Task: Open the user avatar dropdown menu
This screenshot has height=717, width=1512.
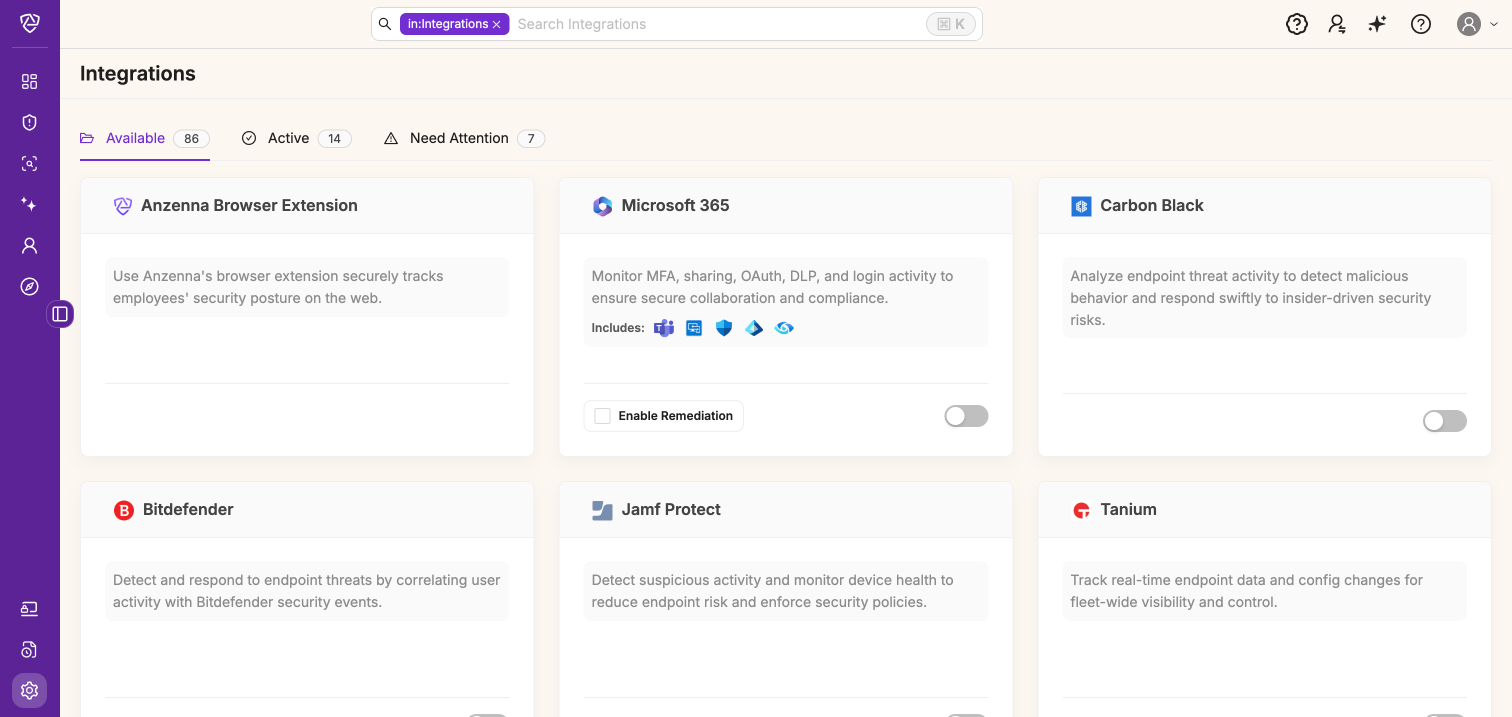Action: pyautogui.click(x=1477, y=24)
